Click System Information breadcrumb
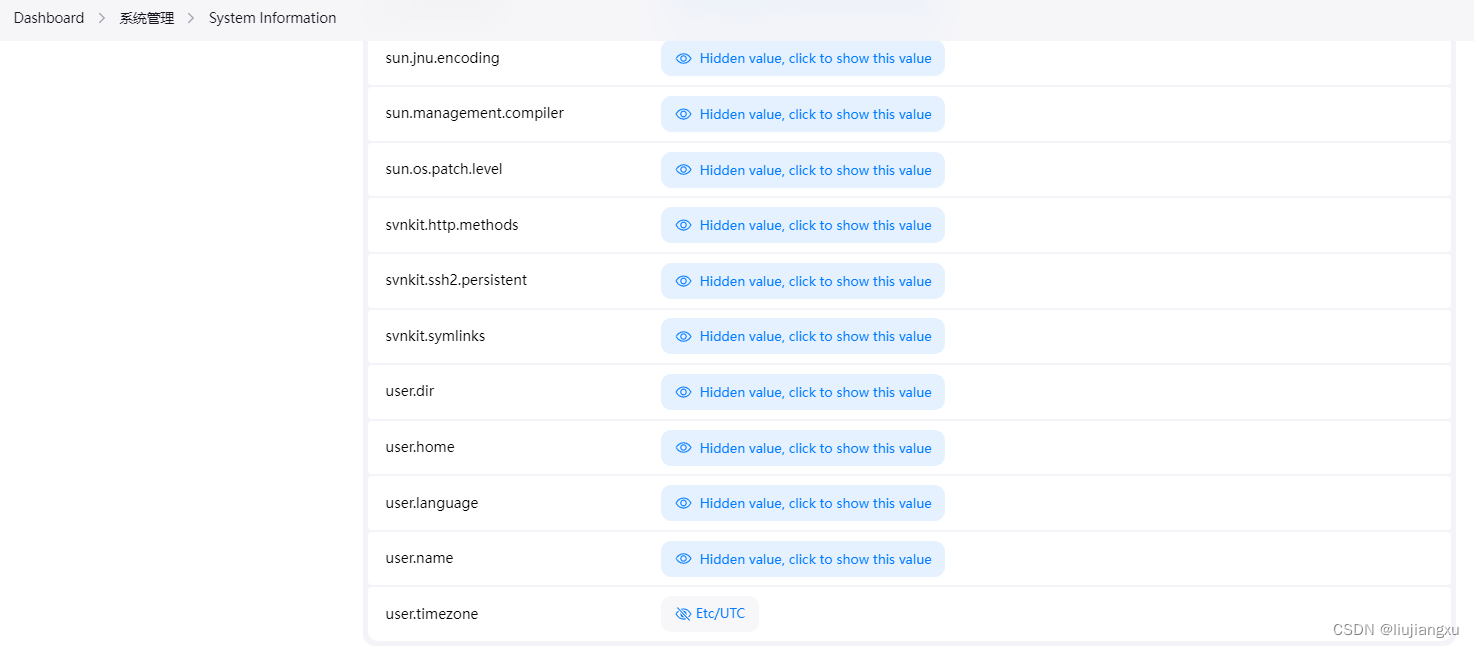Screen dimensions: 1474x648 272,18
